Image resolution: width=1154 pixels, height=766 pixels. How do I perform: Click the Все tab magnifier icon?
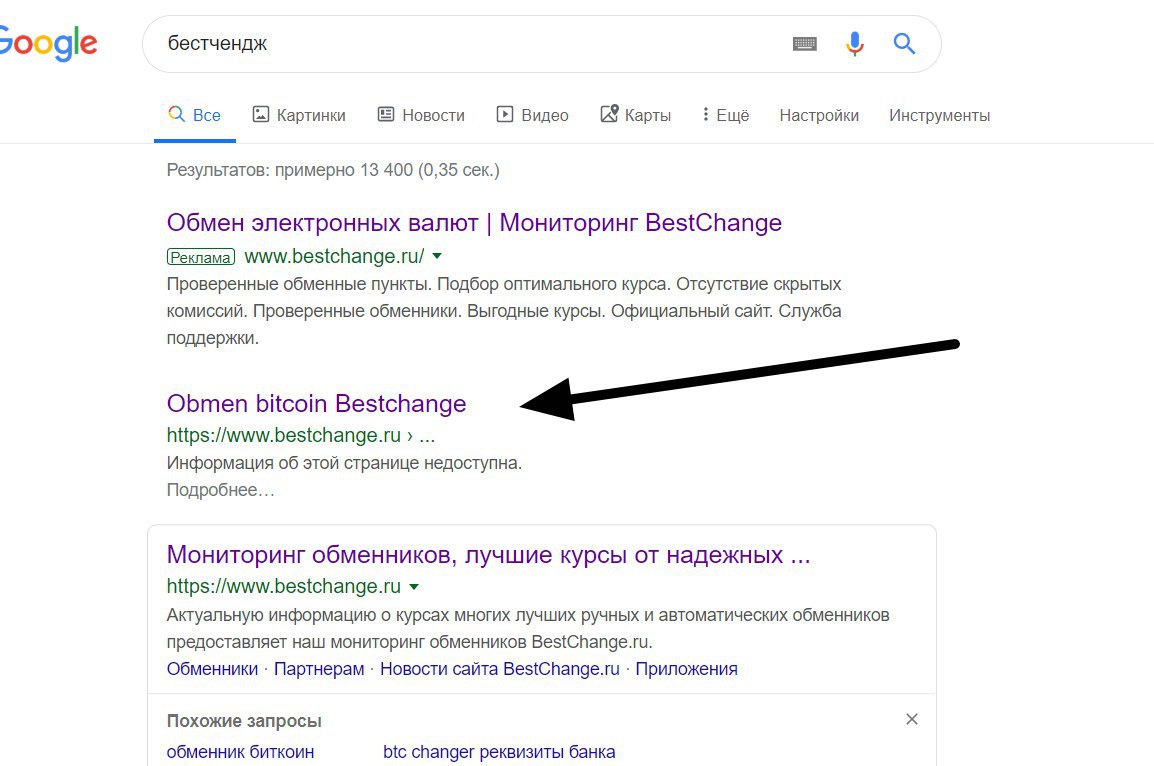[176, 113]
